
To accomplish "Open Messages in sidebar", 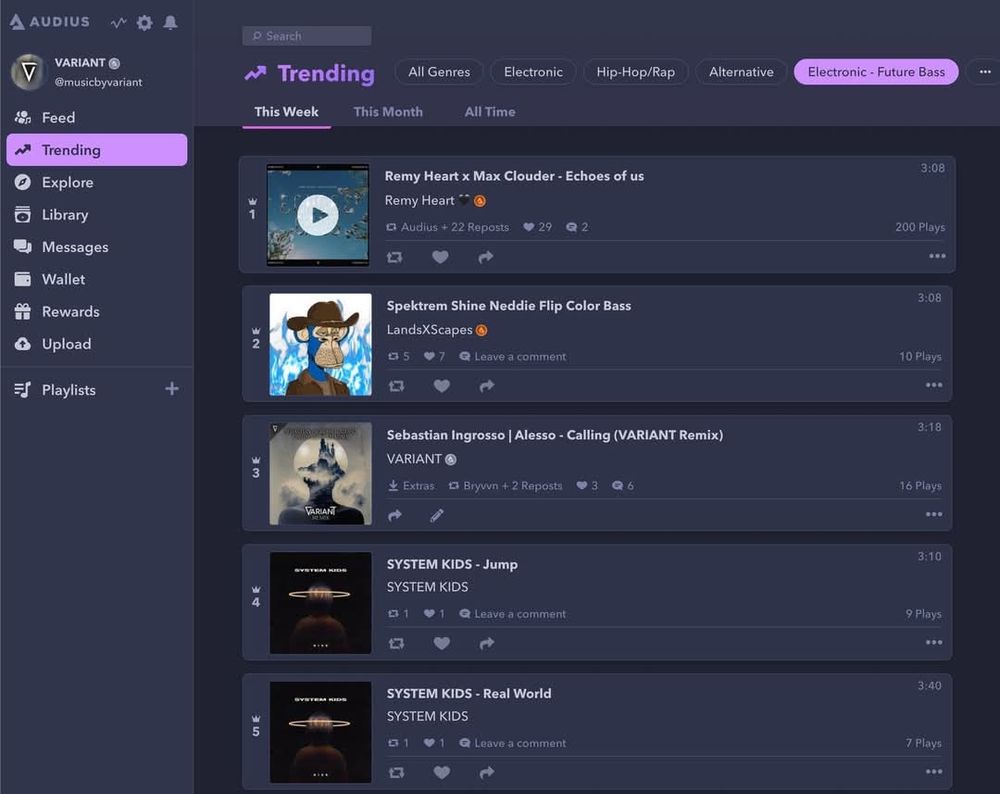I will [x=97, y=247].
